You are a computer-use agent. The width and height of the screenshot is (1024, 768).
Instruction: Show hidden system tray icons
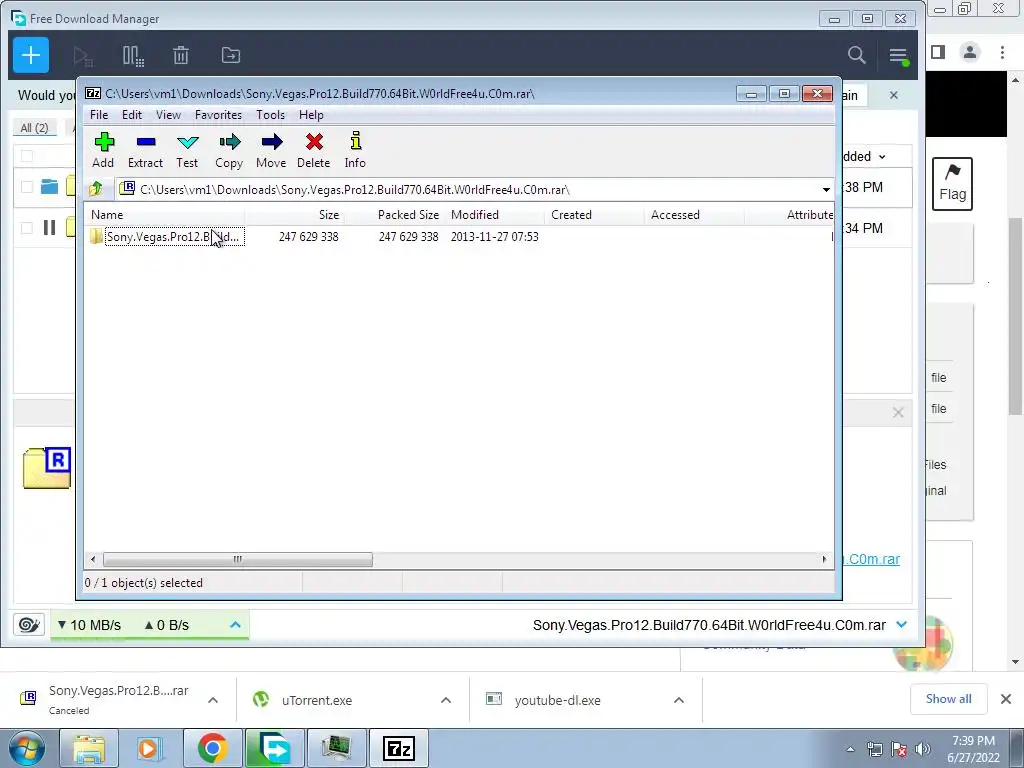point(850,749)
